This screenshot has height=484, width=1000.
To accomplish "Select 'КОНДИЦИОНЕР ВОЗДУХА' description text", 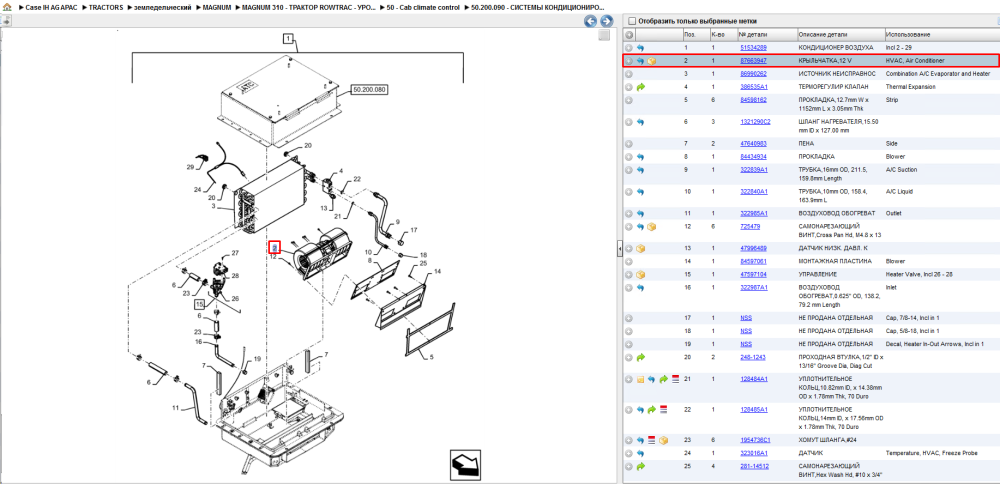I will 835,48.
